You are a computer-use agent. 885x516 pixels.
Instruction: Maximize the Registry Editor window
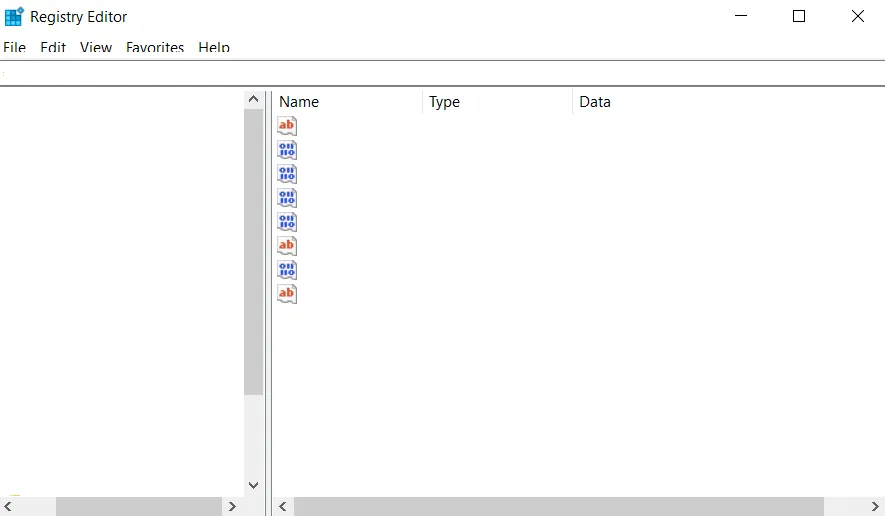[799, 16]
